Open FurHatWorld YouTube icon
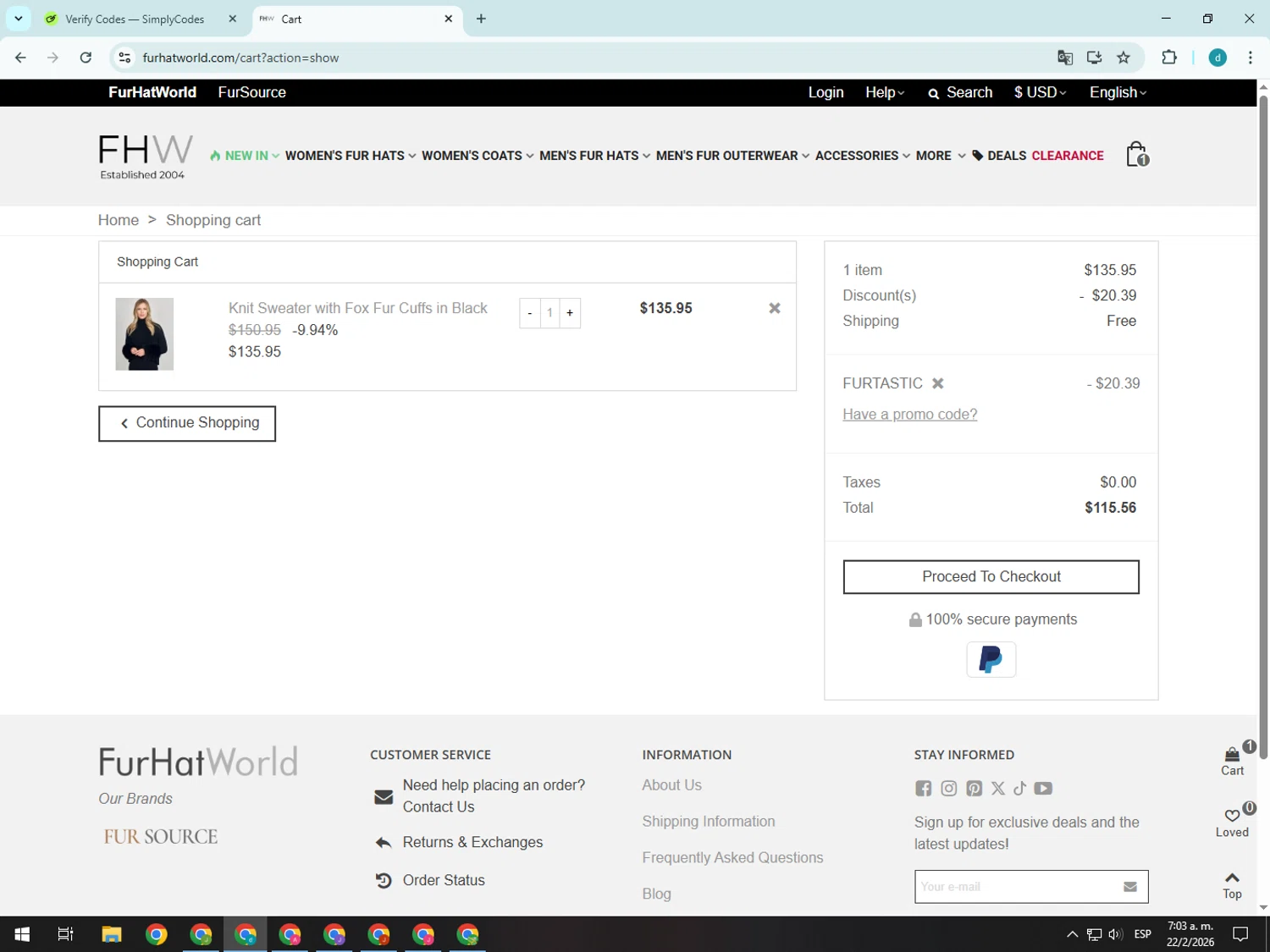The image size is (1270, 952). (1043, 789)
